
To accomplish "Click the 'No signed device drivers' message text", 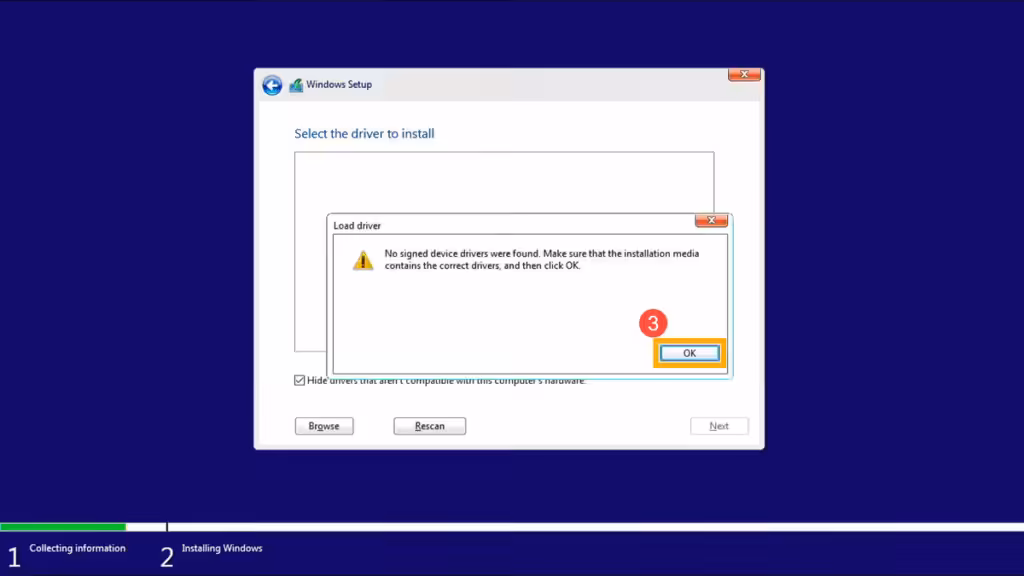I will click(541, 259).
